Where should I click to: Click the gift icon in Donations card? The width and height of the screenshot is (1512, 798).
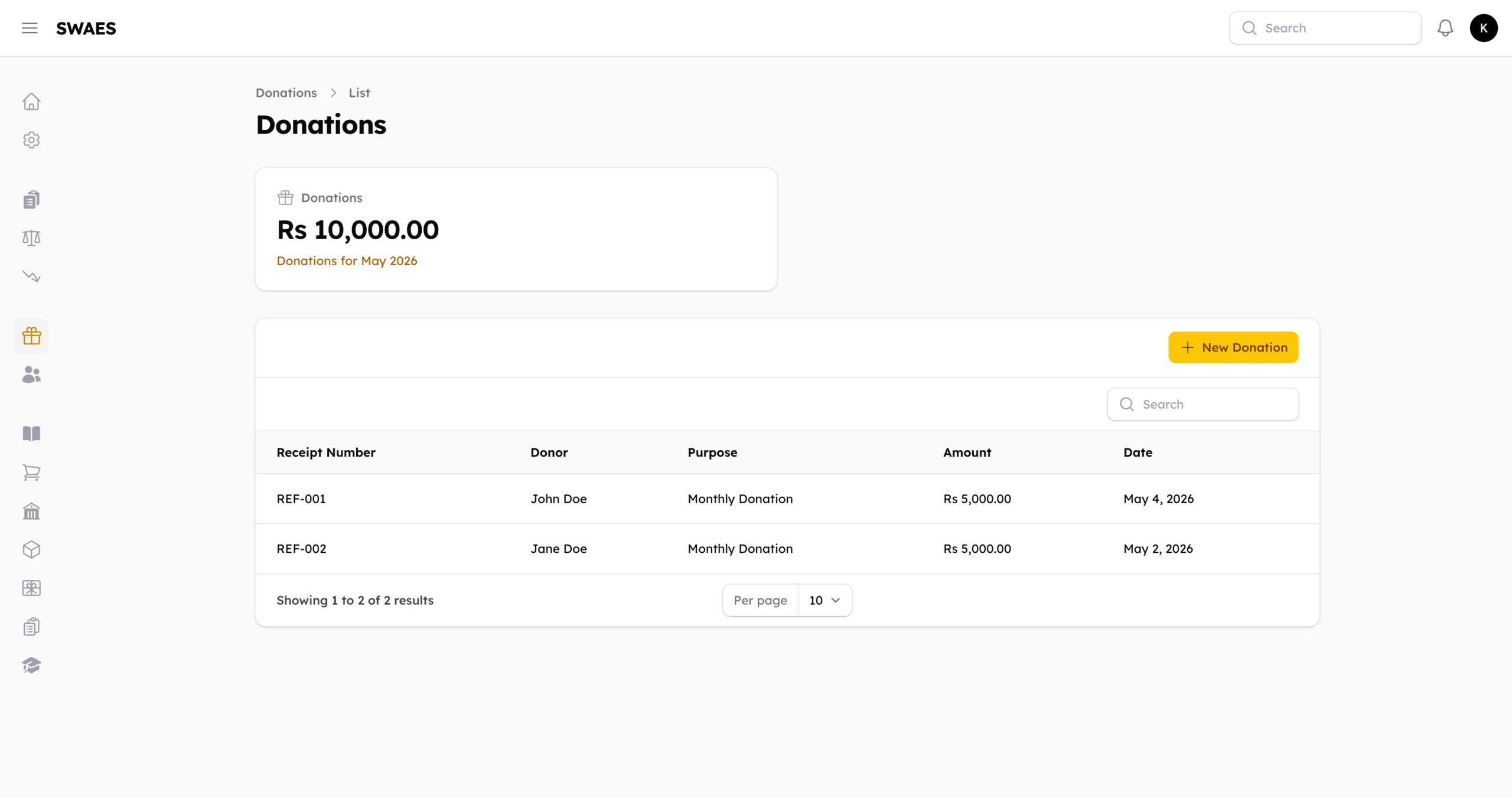[x=285, y=197]
